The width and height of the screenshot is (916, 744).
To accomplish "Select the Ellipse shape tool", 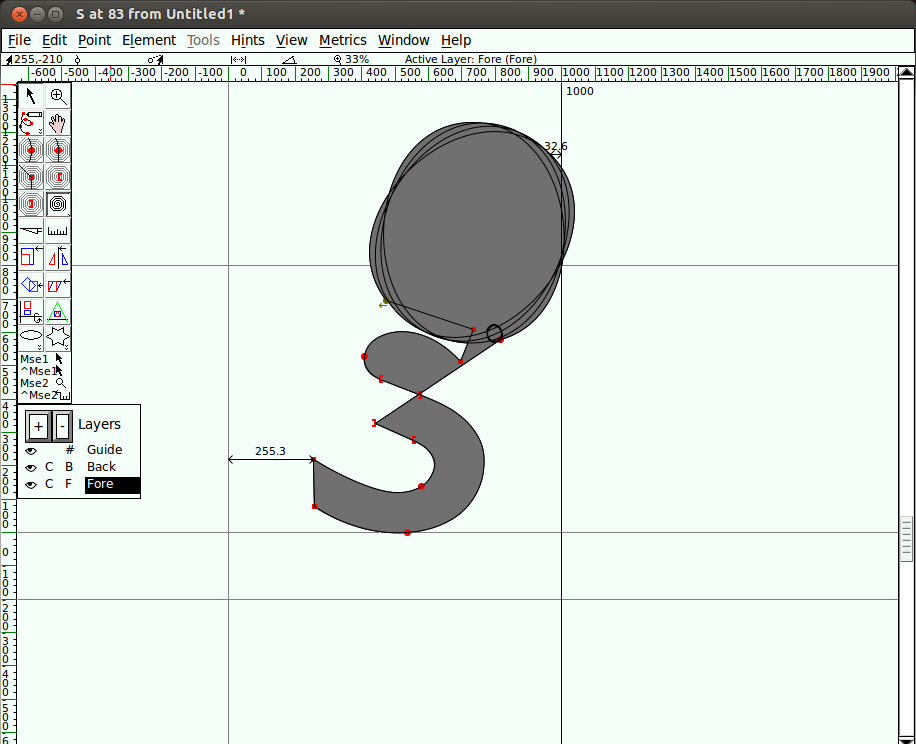I will pos(31,338).
